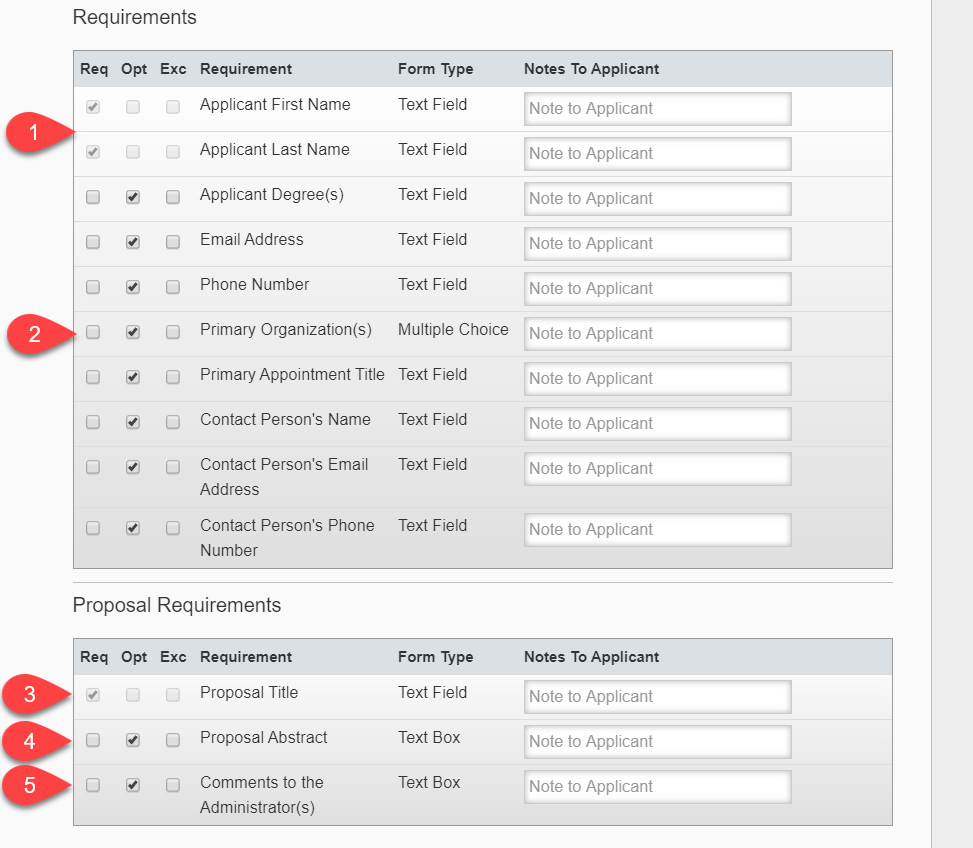Click the disabled Opt checkbox for Applicant First Name
Image resolution: width=973 pixels, height=848 pixels.
(x=133, y=107)
